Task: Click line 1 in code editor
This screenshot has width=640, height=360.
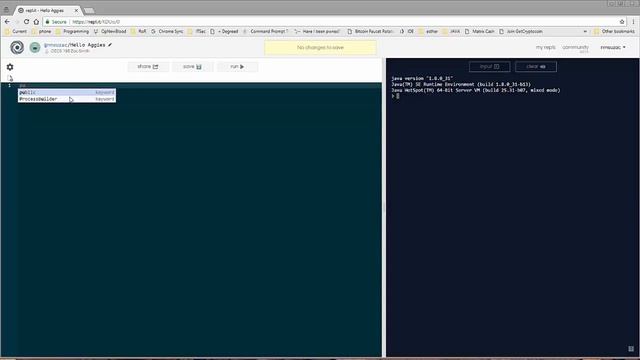Action: tap(199, 86)
